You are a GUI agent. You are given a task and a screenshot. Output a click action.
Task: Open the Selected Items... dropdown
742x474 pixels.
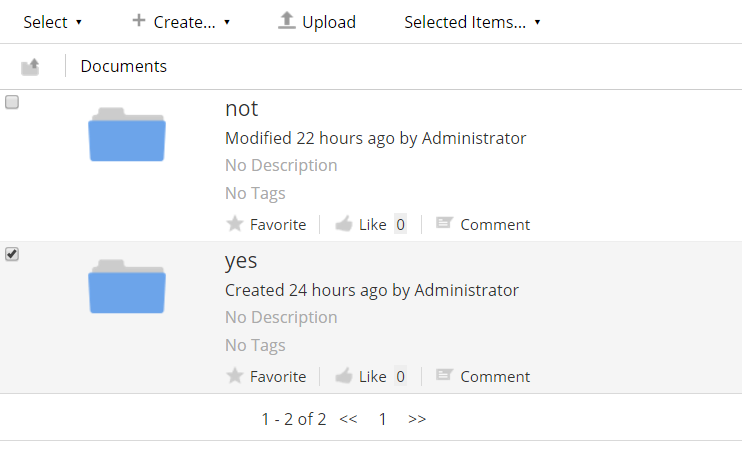click(x=472, y=22)
